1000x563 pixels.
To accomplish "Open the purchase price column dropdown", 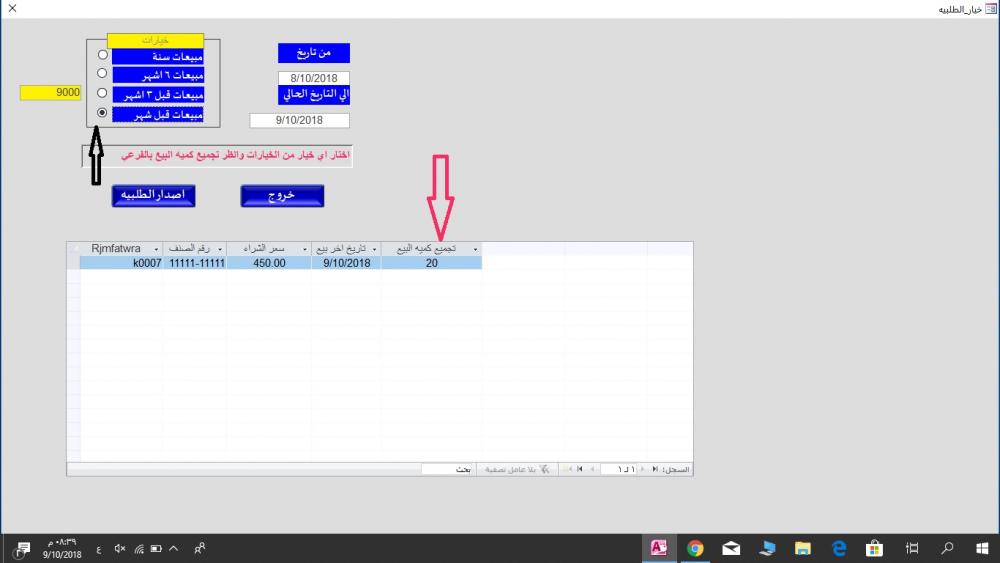I will click(x=305, y=249).
